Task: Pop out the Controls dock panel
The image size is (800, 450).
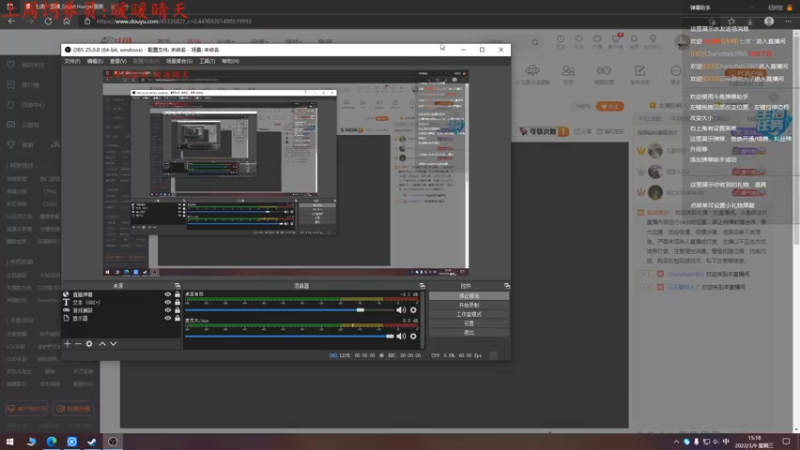Action: click(507, 286)
